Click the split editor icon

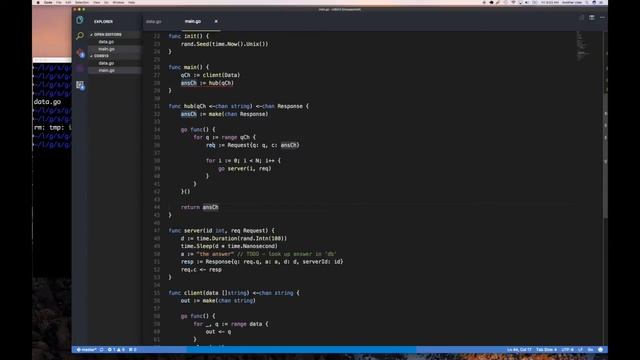coord(591,18)
